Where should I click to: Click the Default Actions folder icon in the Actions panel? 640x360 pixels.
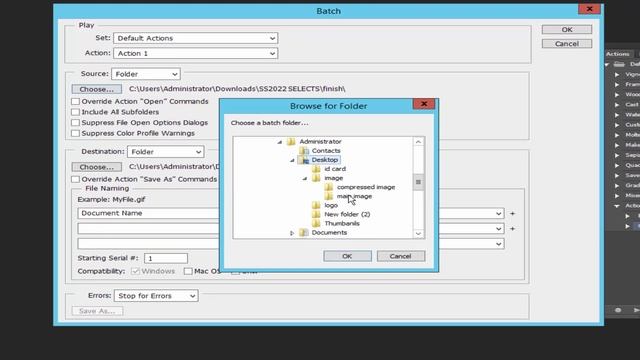tap(619, 64)
